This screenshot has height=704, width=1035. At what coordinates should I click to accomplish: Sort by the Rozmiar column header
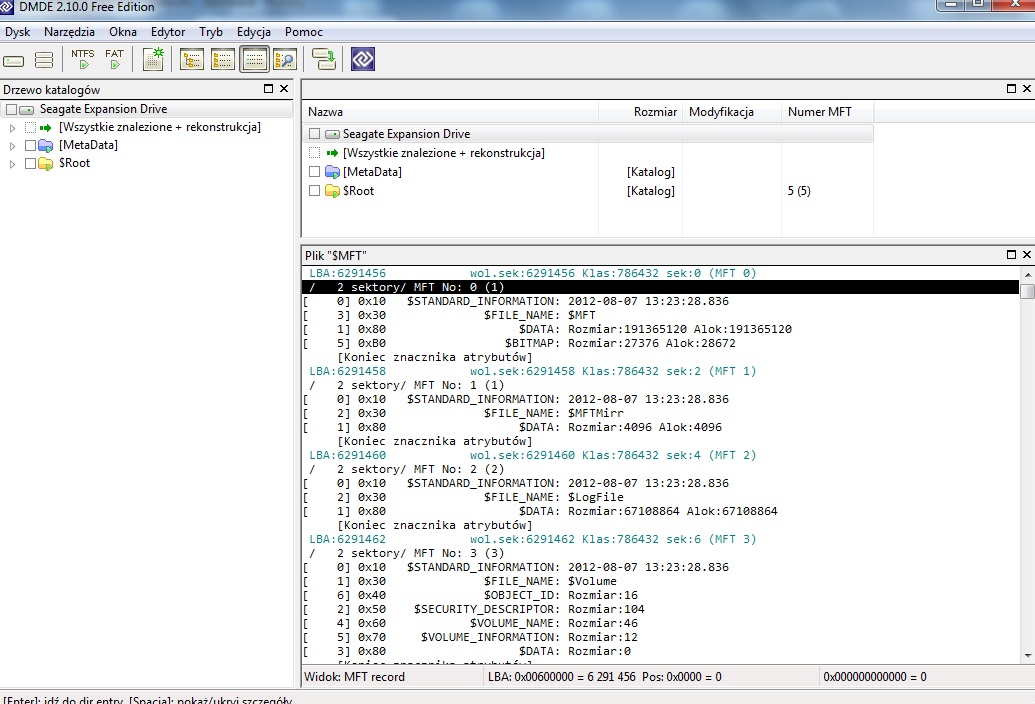[x=640, y=112]
